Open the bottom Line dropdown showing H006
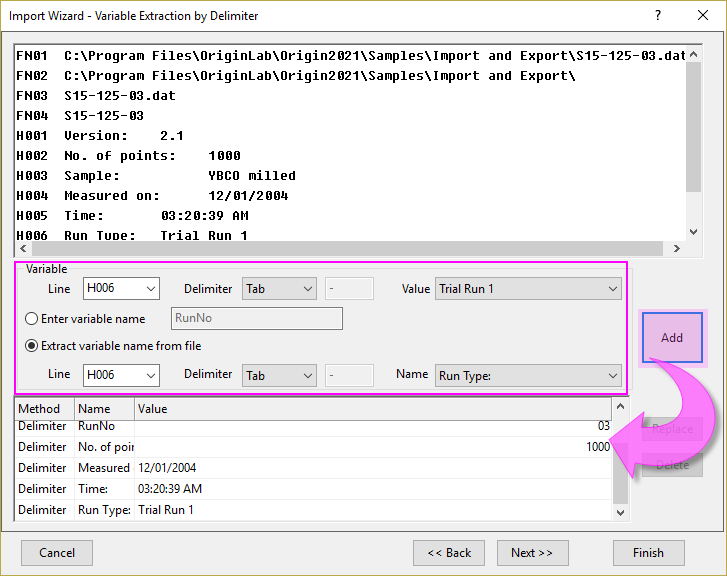This screenshot has height=576, width=727. pyautogui.click(x=120, y=375)
